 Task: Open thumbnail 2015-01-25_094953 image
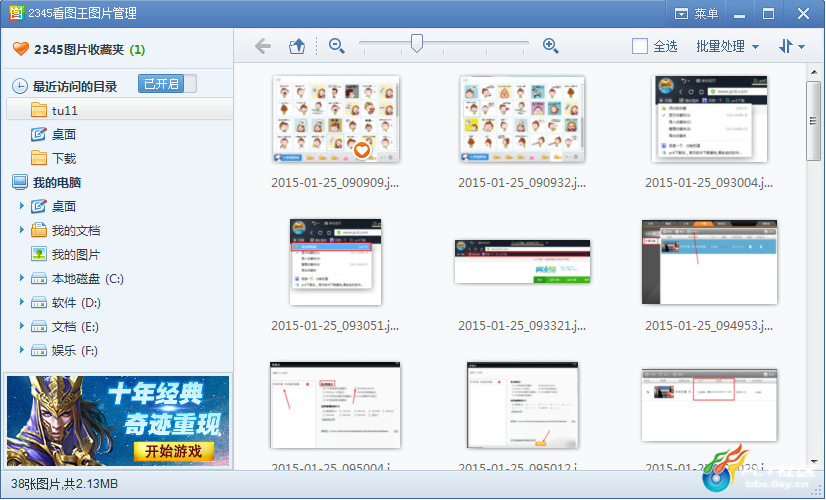click(x=709, y=262)
